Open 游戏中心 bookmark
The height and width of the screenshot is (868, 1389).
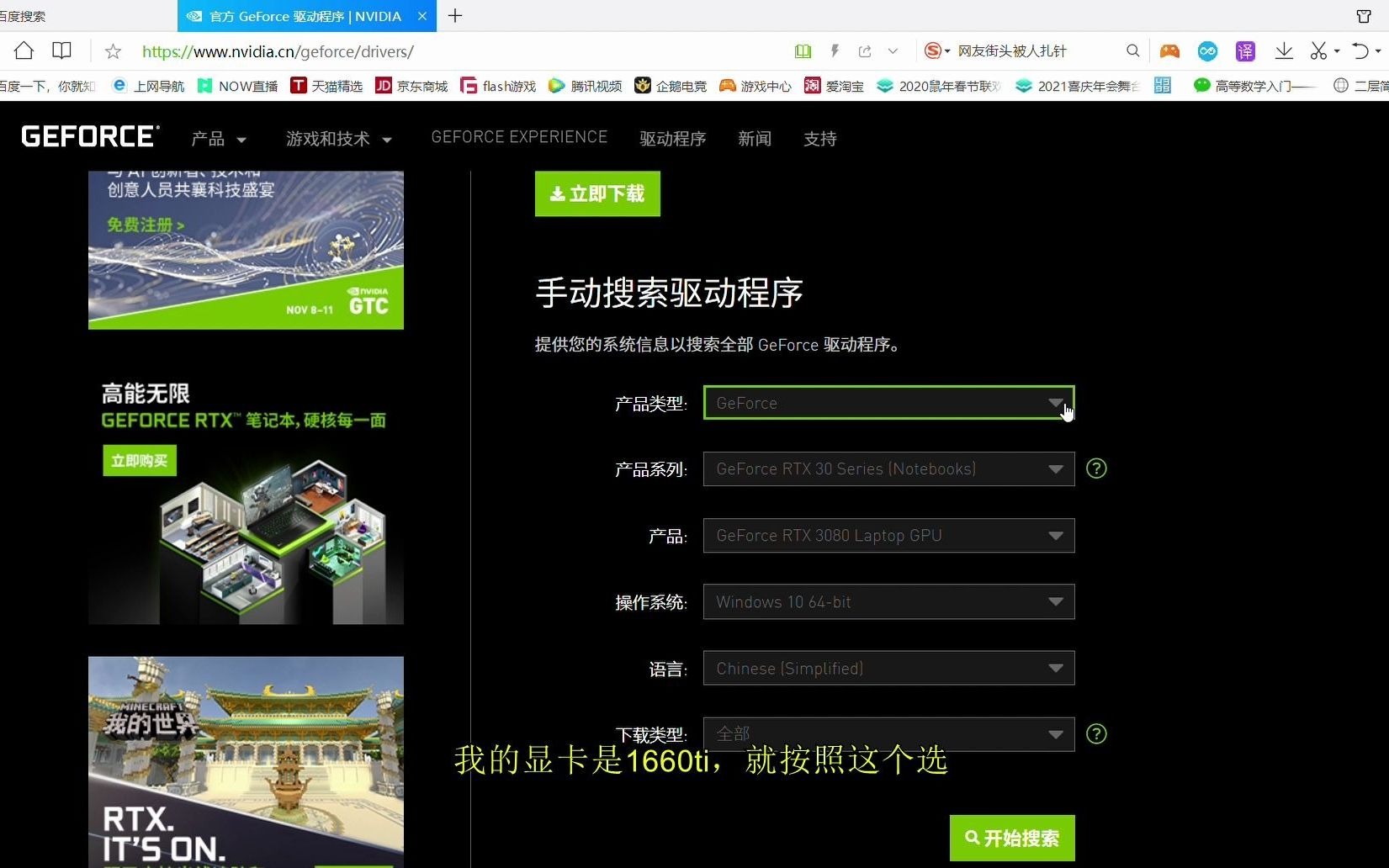point(755,86)
